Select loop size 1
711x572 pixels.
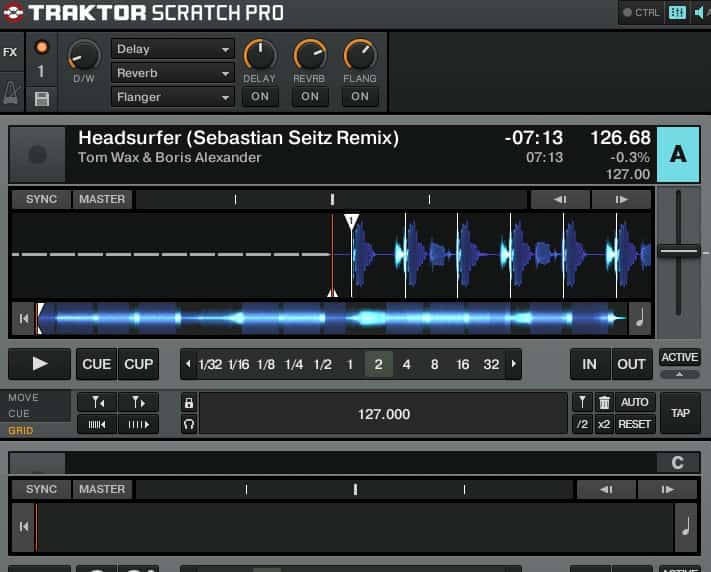click(x=350, y=365)
